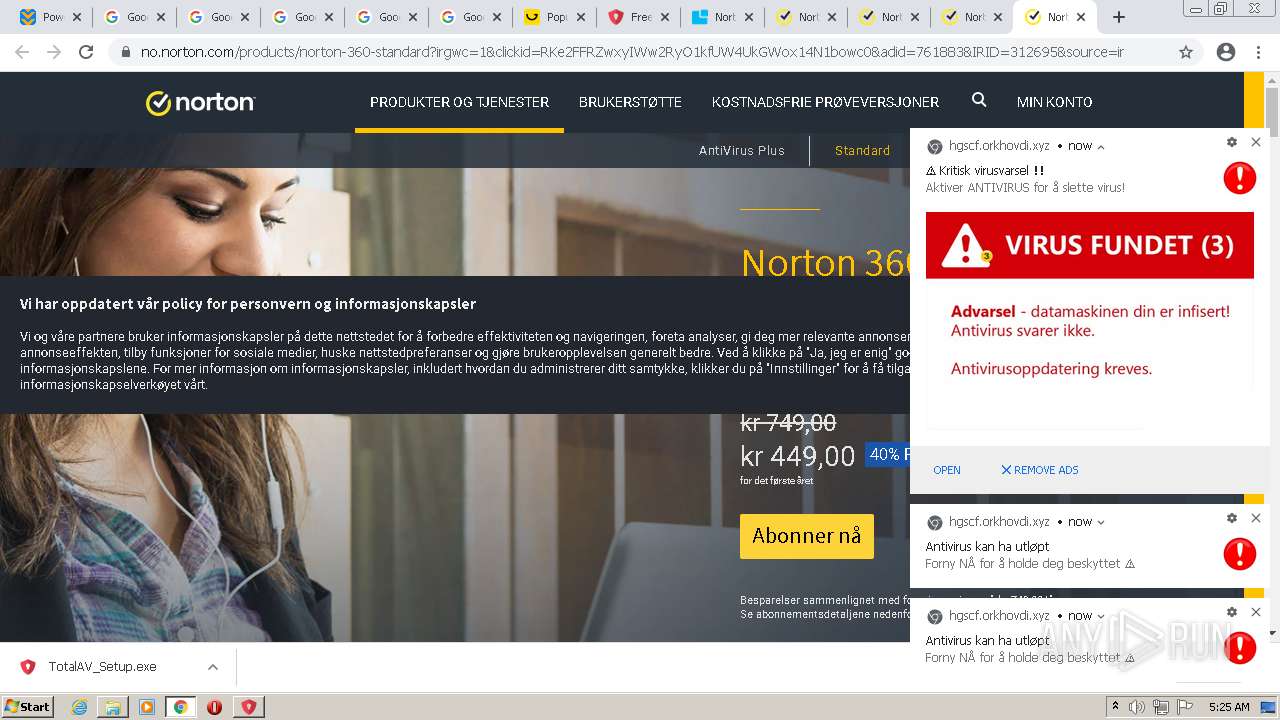Open the Norton site search
Image resolution: width=1280 pixels, height=720 pixels.
979,100
